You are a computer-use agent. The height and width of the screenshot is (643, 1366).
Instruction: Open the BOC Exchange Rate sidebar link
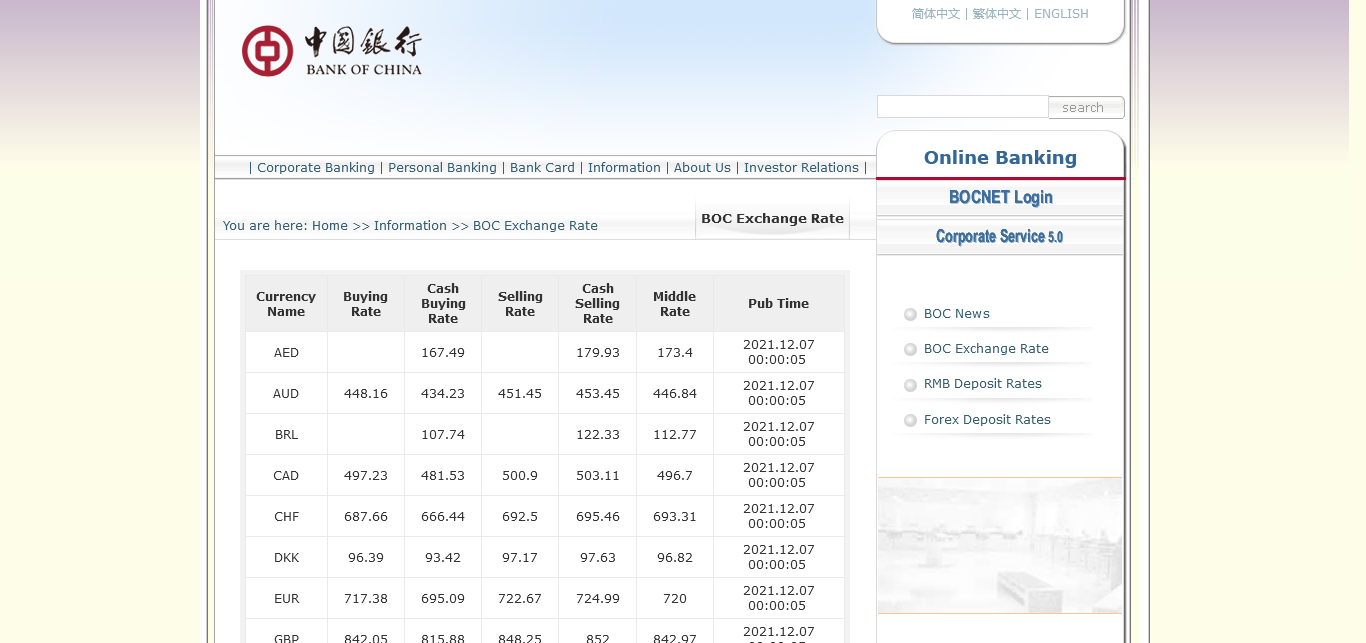[x=986, y=349]
